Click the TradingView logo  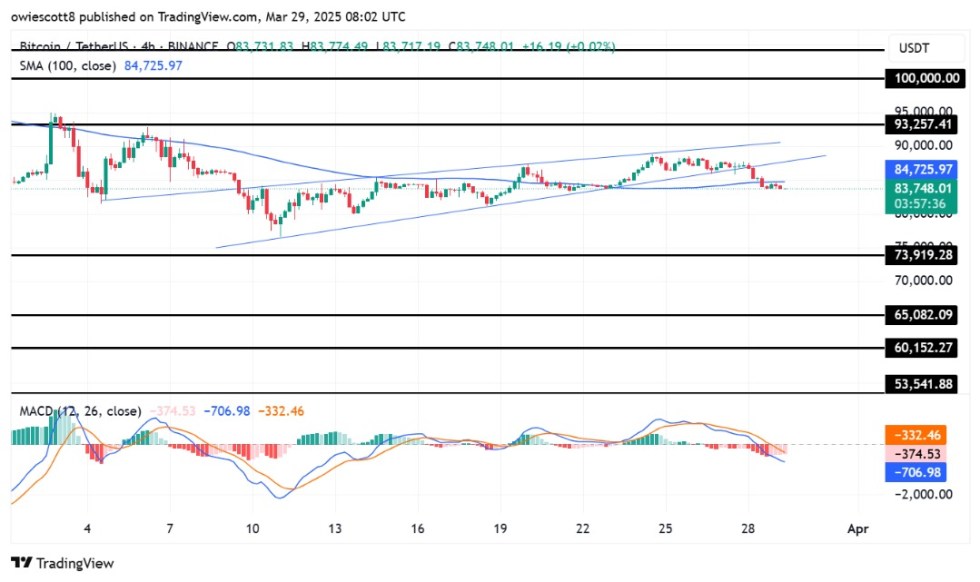pos(63,563)
